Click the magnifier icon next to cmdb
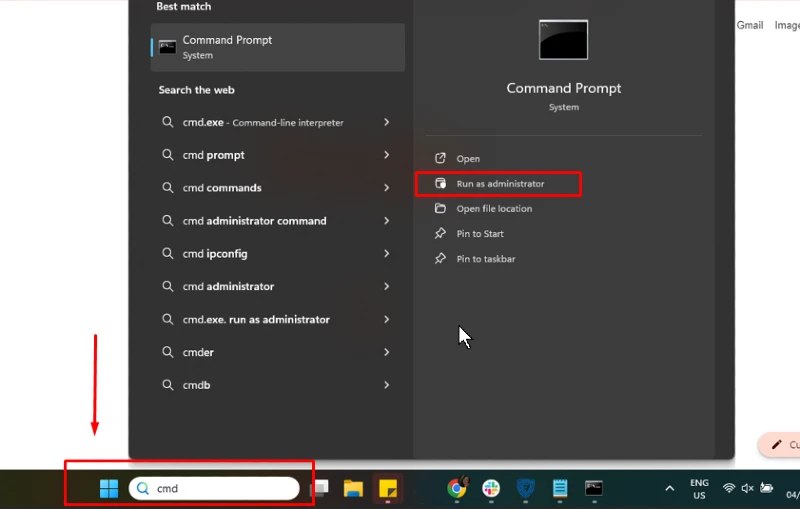 point(167,385)
